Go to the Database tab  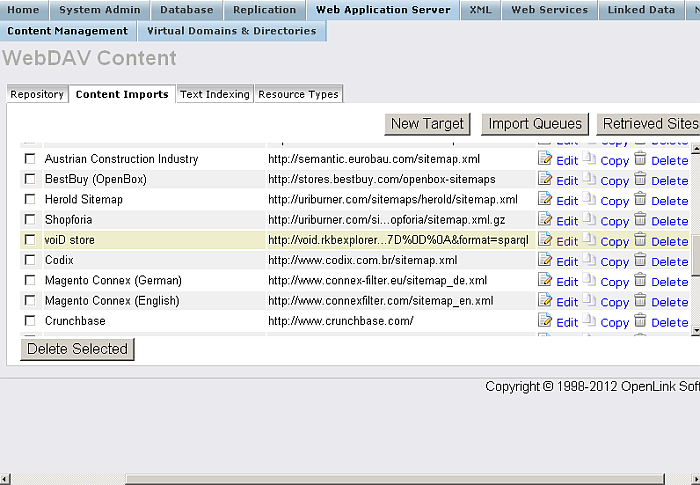click(x=187, y=10)
